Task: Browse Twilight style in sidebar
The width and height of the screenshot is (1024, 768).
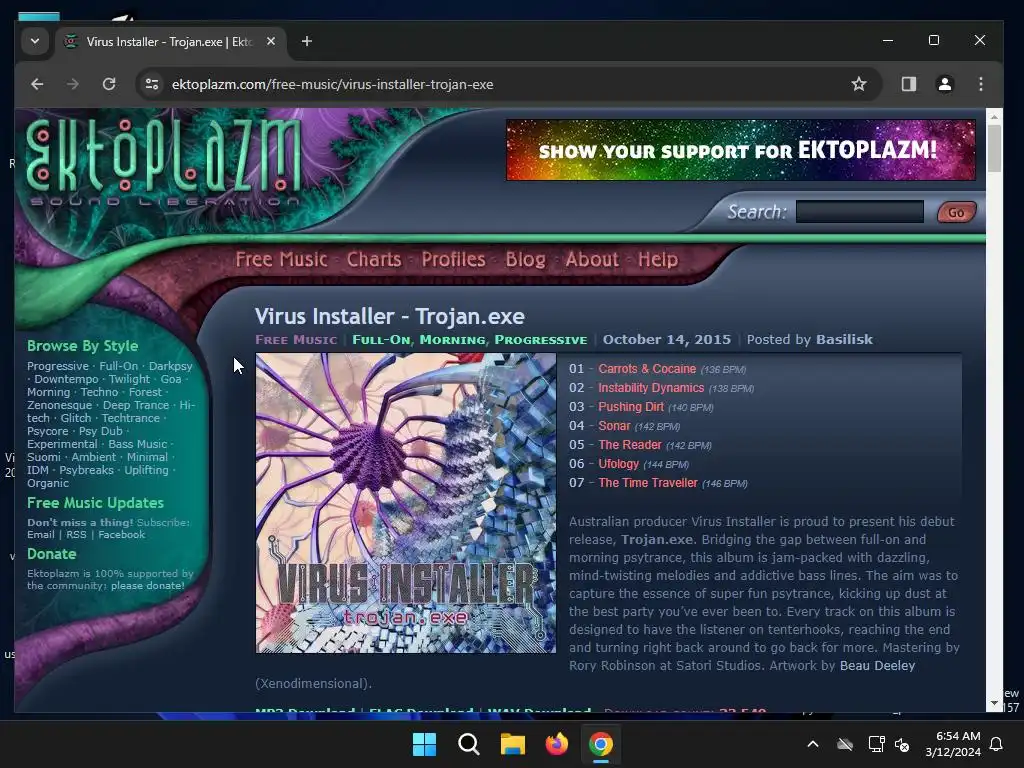Action: point(129,379)
